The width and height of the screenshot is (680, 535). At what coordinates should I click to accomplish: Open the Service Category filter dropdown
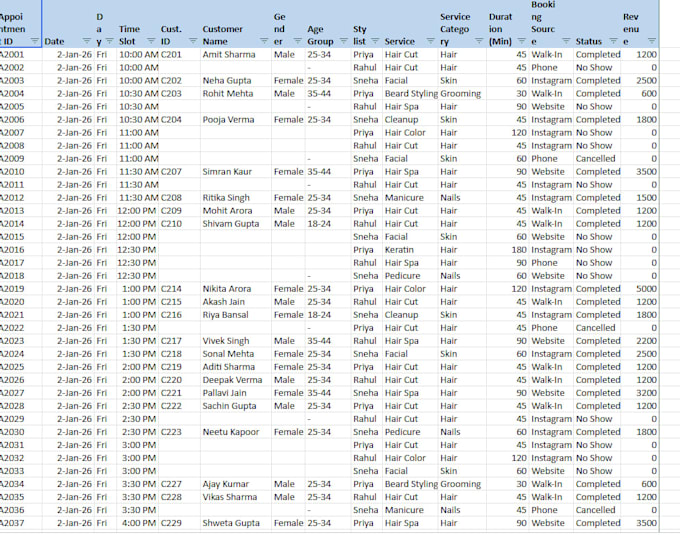(479, 41)
